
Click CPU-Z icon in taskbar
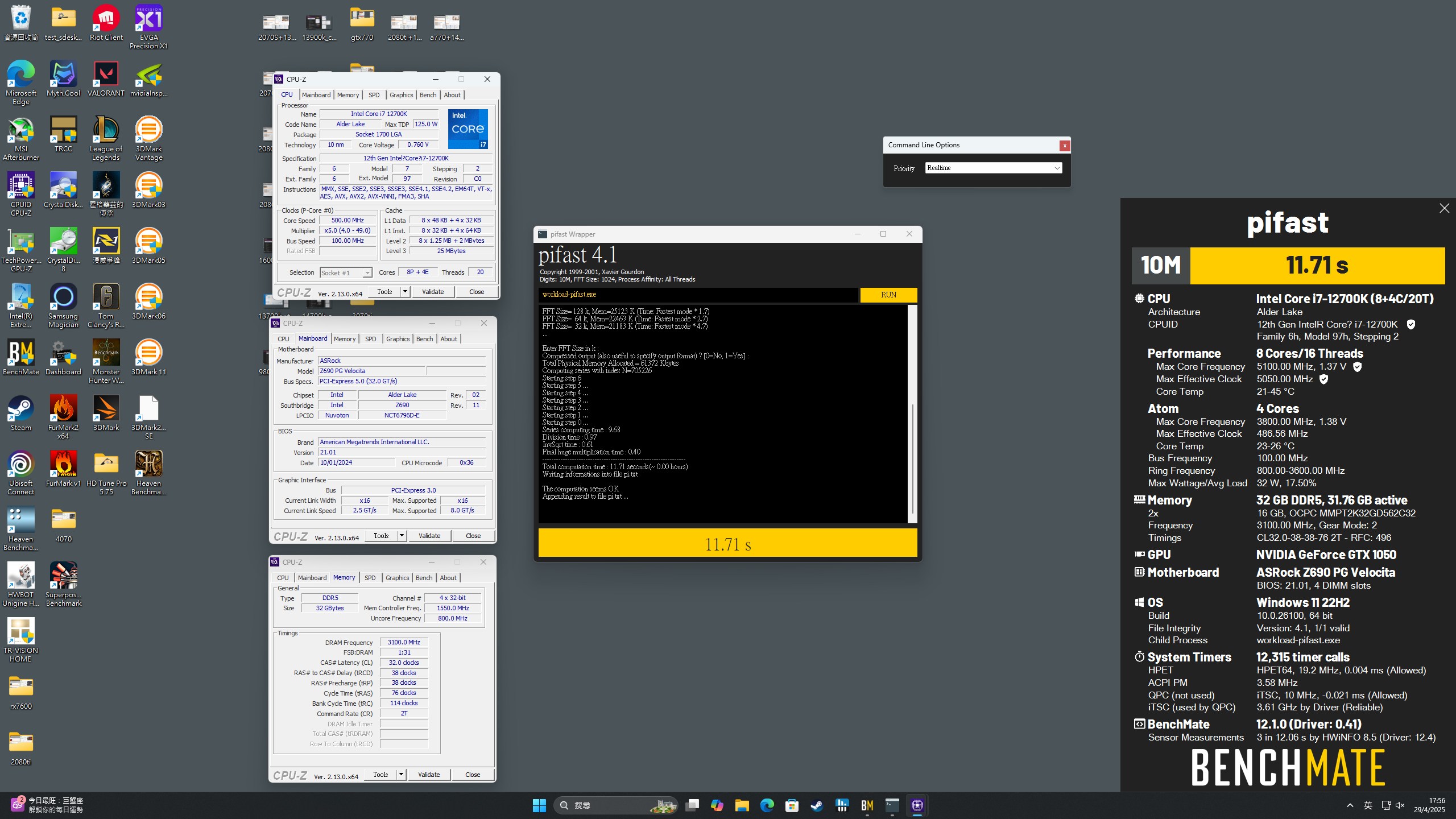point(917,805)
